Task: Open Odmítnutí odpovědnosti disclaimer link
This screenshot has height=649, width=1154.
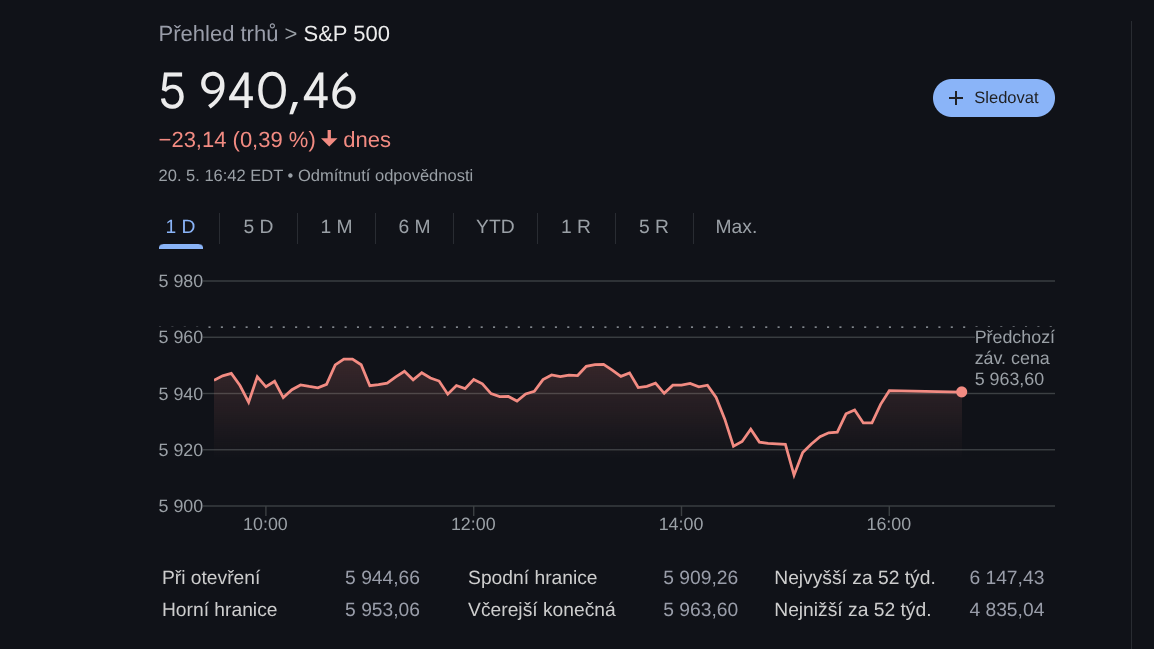Action: (386, 176)
